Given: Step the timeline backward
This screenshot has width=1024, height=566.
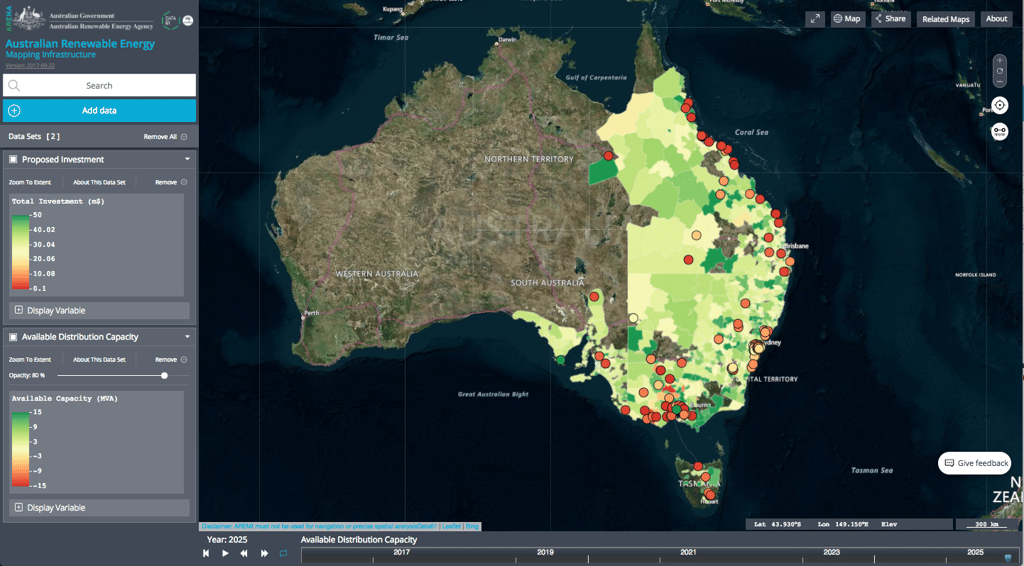Looking at the screenshot, I should click(244, 553).
